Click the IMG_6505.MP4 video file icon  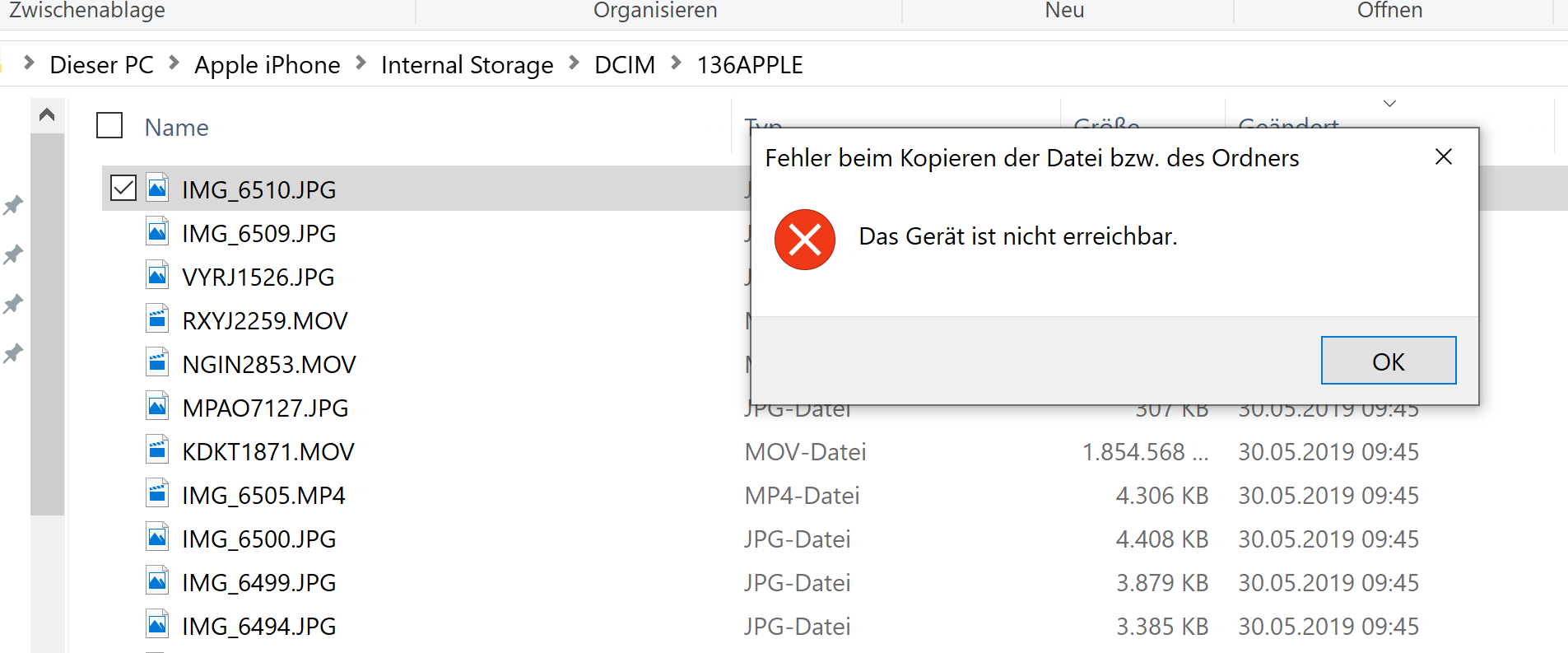(x=157, y=495)
